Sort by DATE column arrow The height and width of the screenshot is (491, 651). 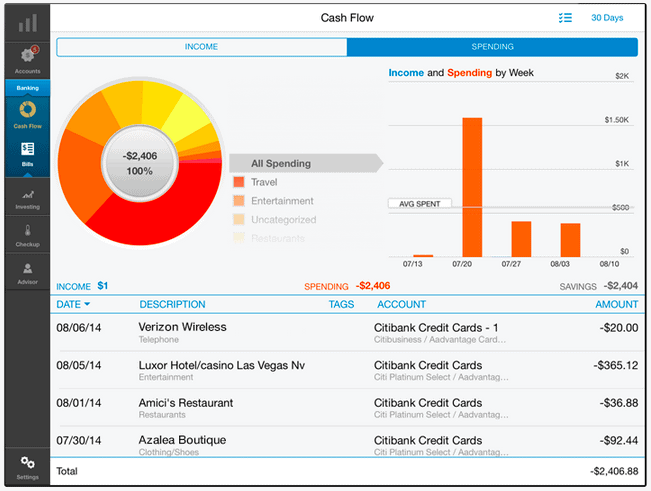(x=87, y=304)
